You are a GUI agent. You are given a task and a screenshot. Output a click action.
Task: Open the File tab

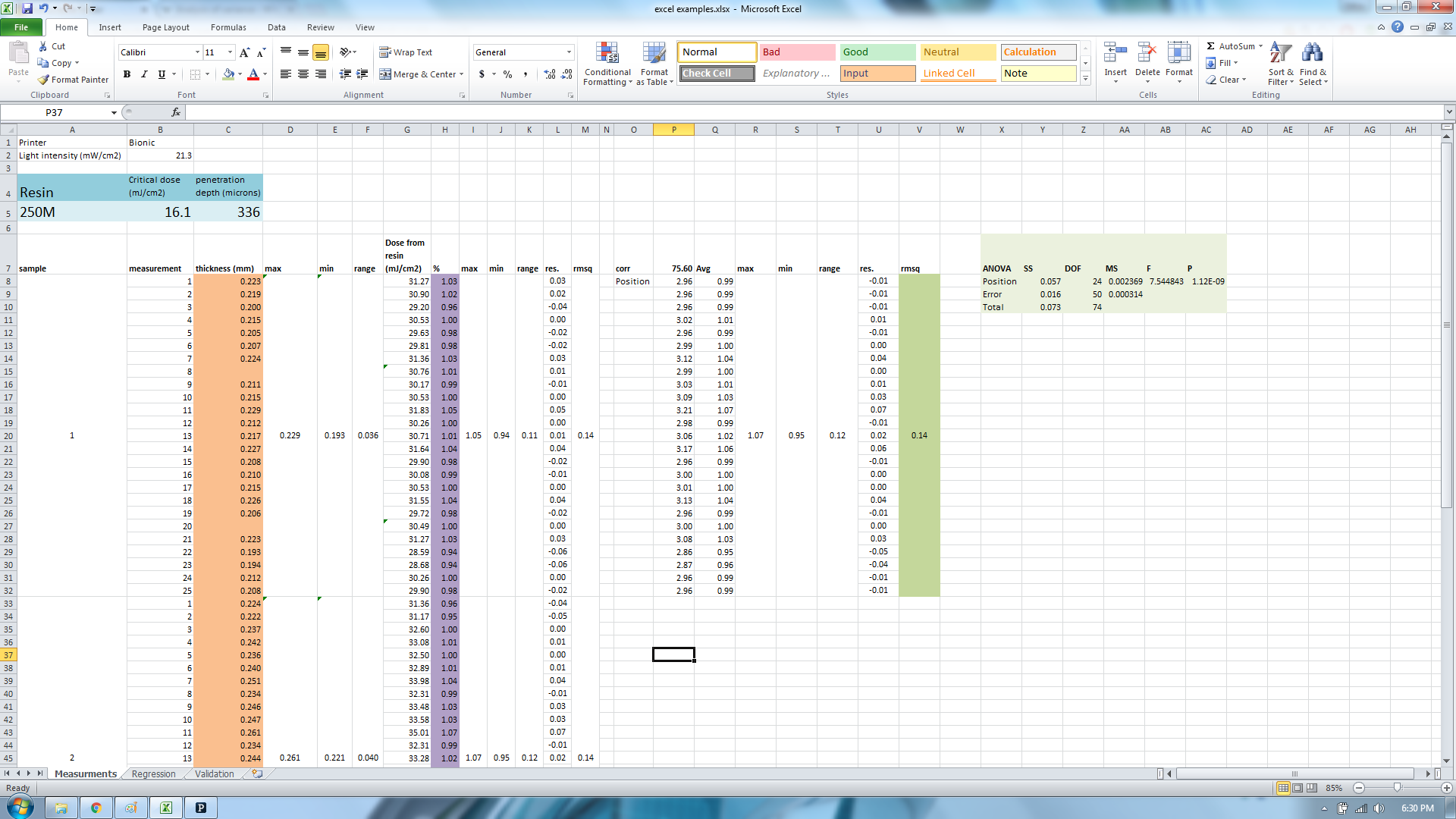point(21,27)
